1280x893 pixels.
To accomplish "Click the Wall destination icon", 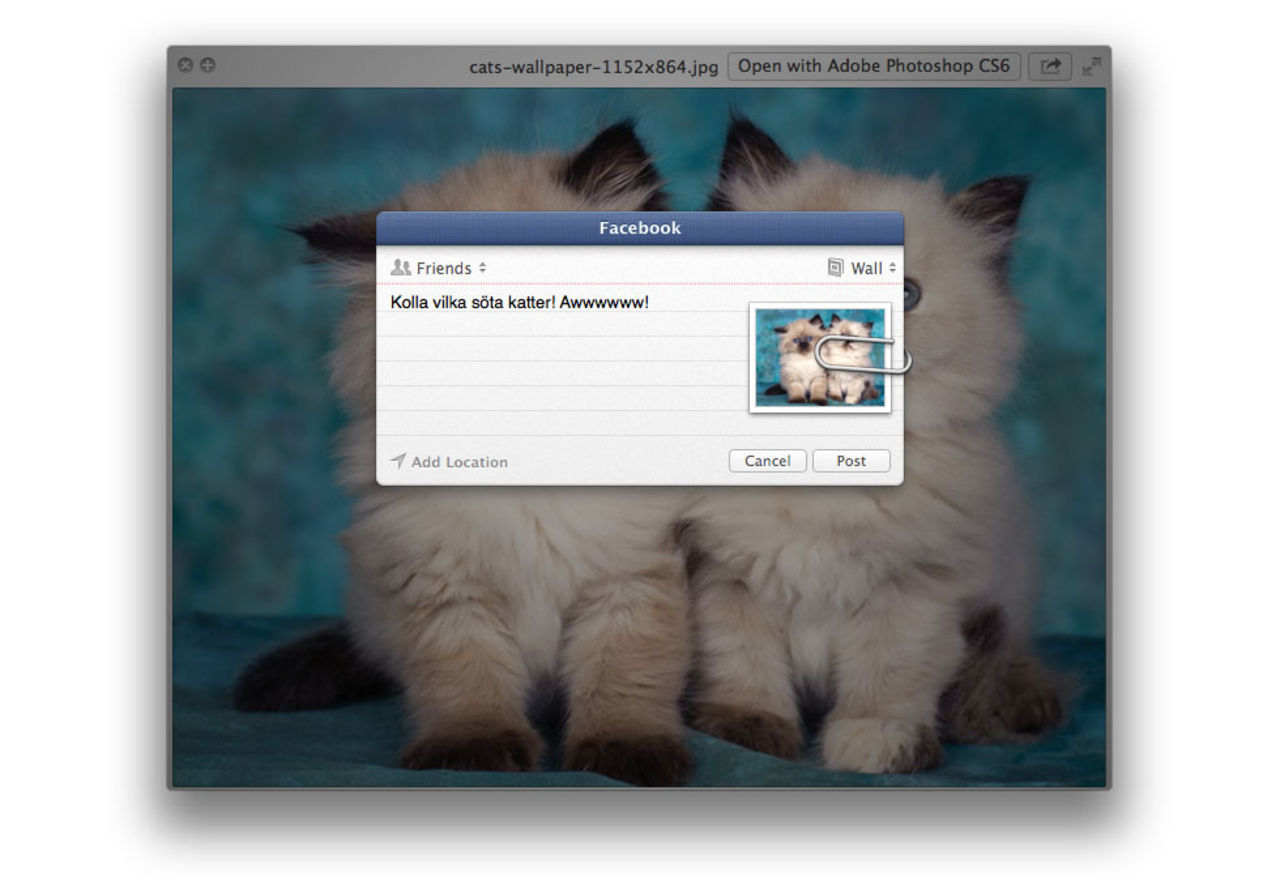I will click(x=833, y=267).
